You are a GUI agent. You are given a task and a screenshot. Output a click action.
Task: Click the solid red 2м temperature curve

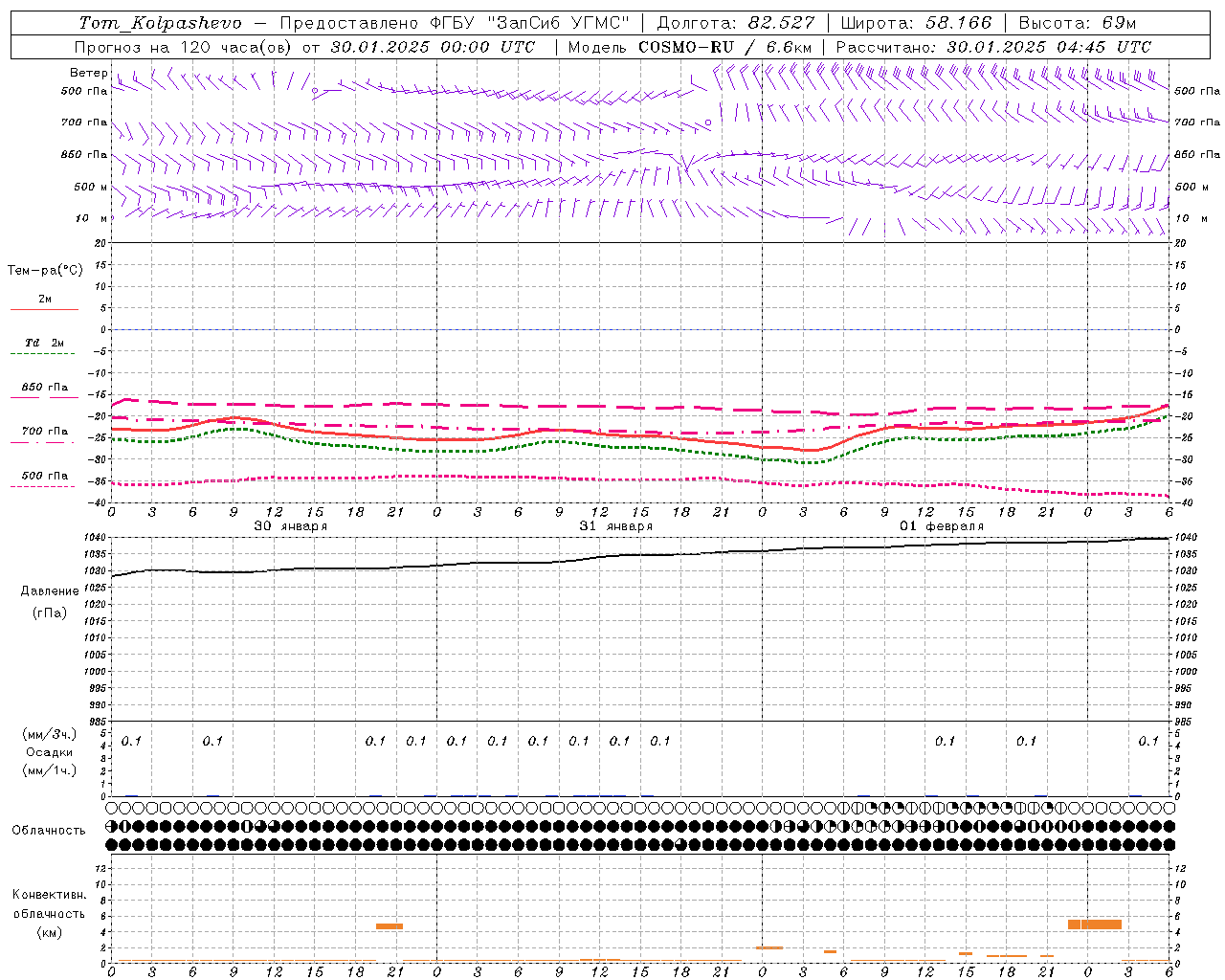[640, 436]
